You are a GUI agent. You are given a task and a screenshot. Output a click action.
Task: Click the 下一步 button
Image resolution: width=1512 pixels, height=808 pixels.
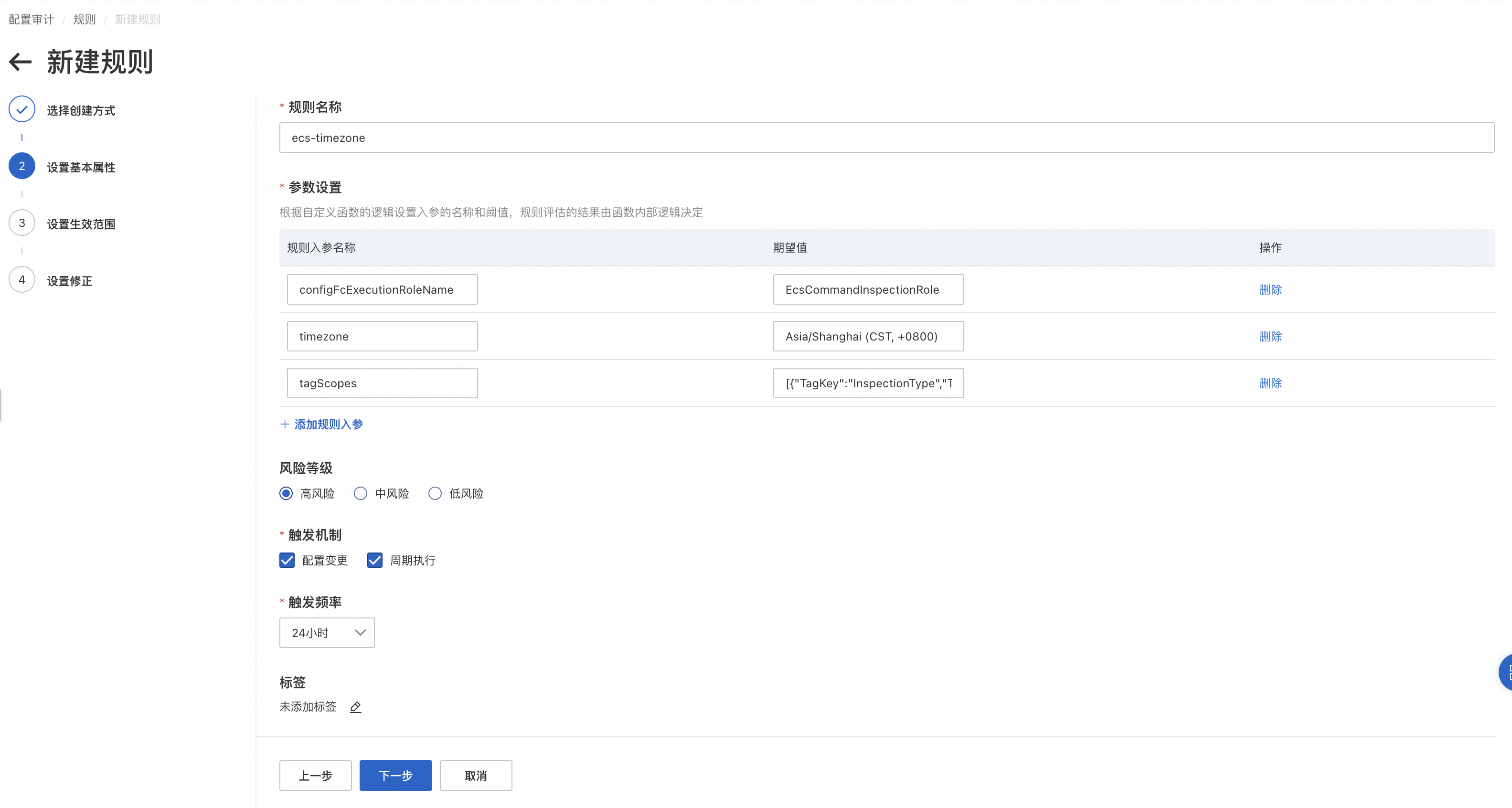pos(395,776)
